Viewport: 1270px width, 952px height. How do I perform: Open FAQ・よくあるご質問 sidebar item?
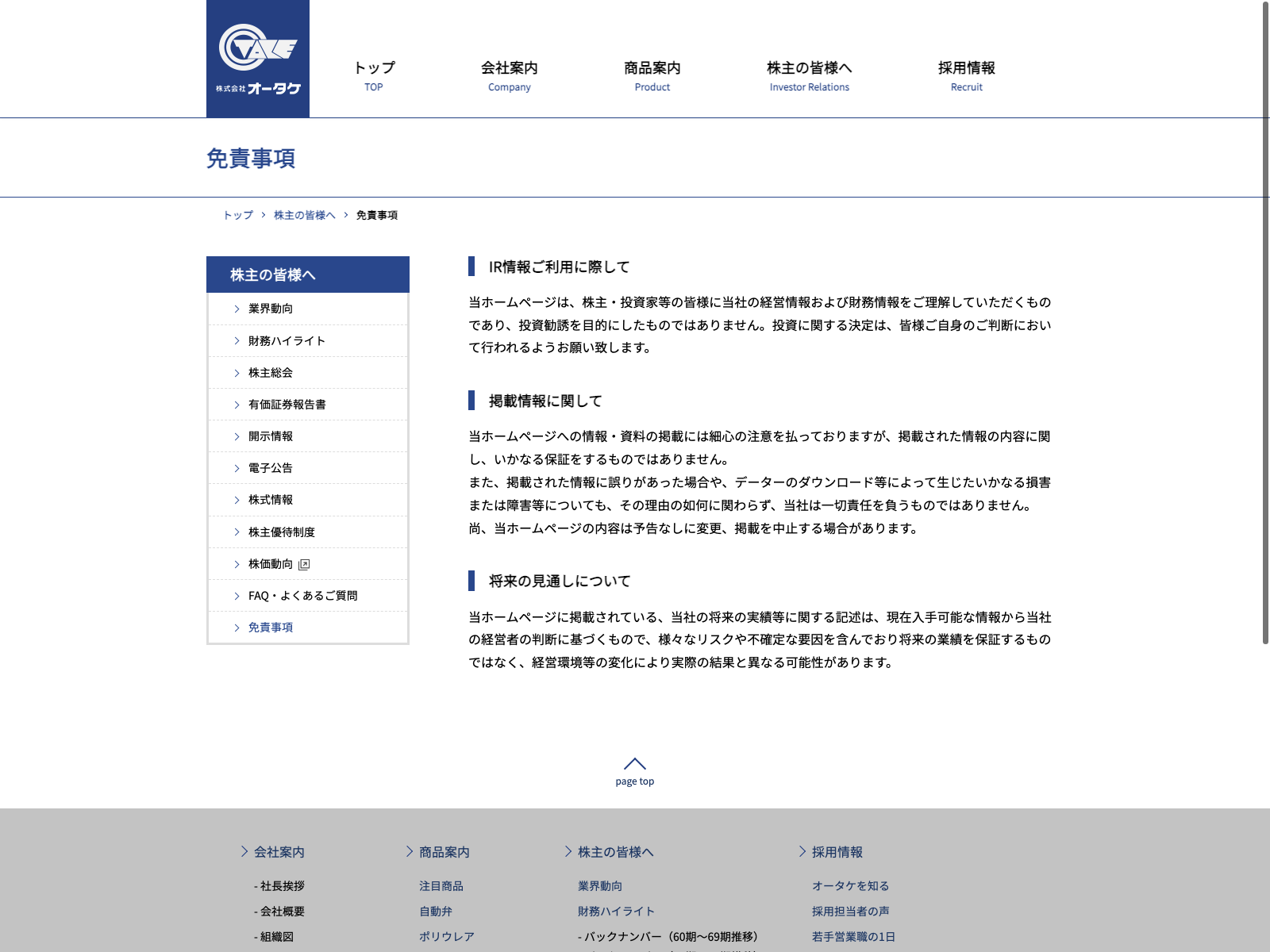click(x=302, y=596)
